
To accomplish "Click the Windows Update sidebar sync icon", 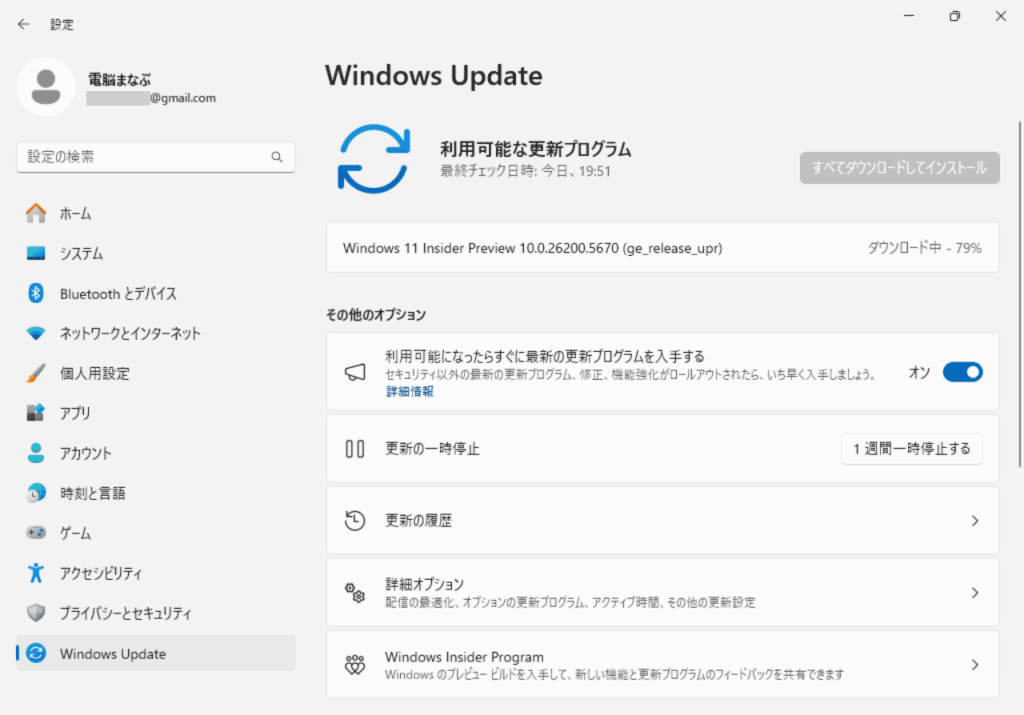I will (36, 653).
